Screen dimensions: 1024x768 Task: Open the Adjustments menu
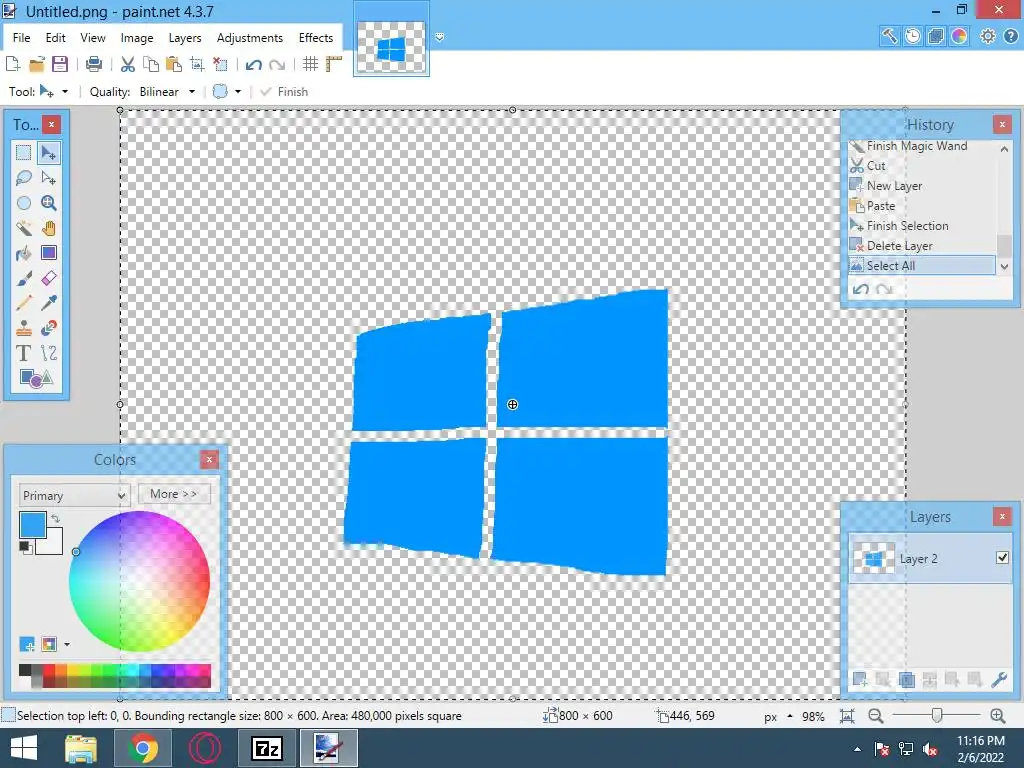[250, 38]
